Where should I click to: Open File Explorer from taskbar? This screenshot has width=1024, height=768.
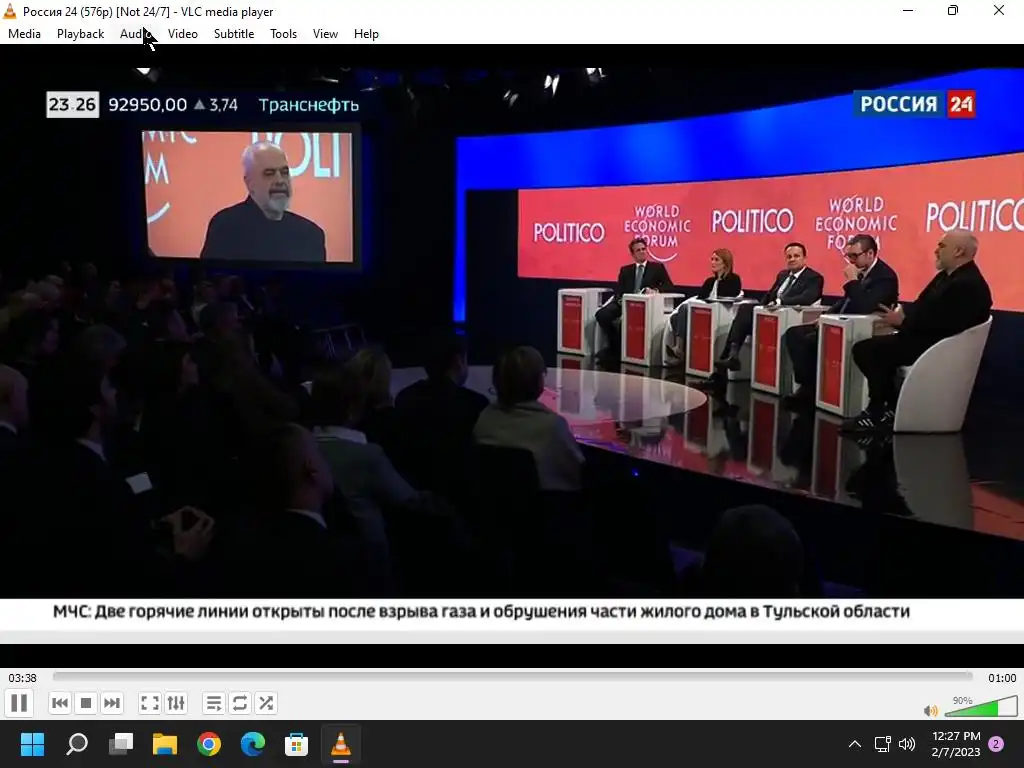coord(165,744)
